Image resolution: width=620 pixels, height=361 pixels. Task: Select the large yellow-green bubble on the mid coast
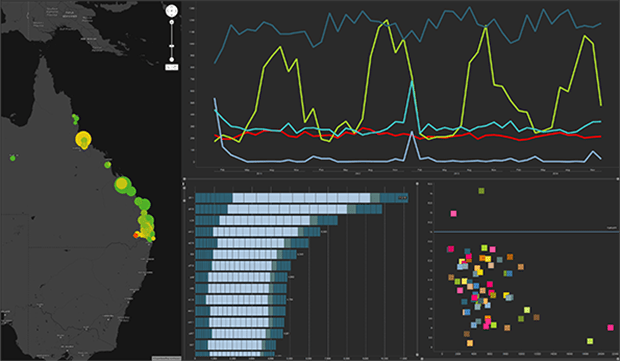(122, 184)
